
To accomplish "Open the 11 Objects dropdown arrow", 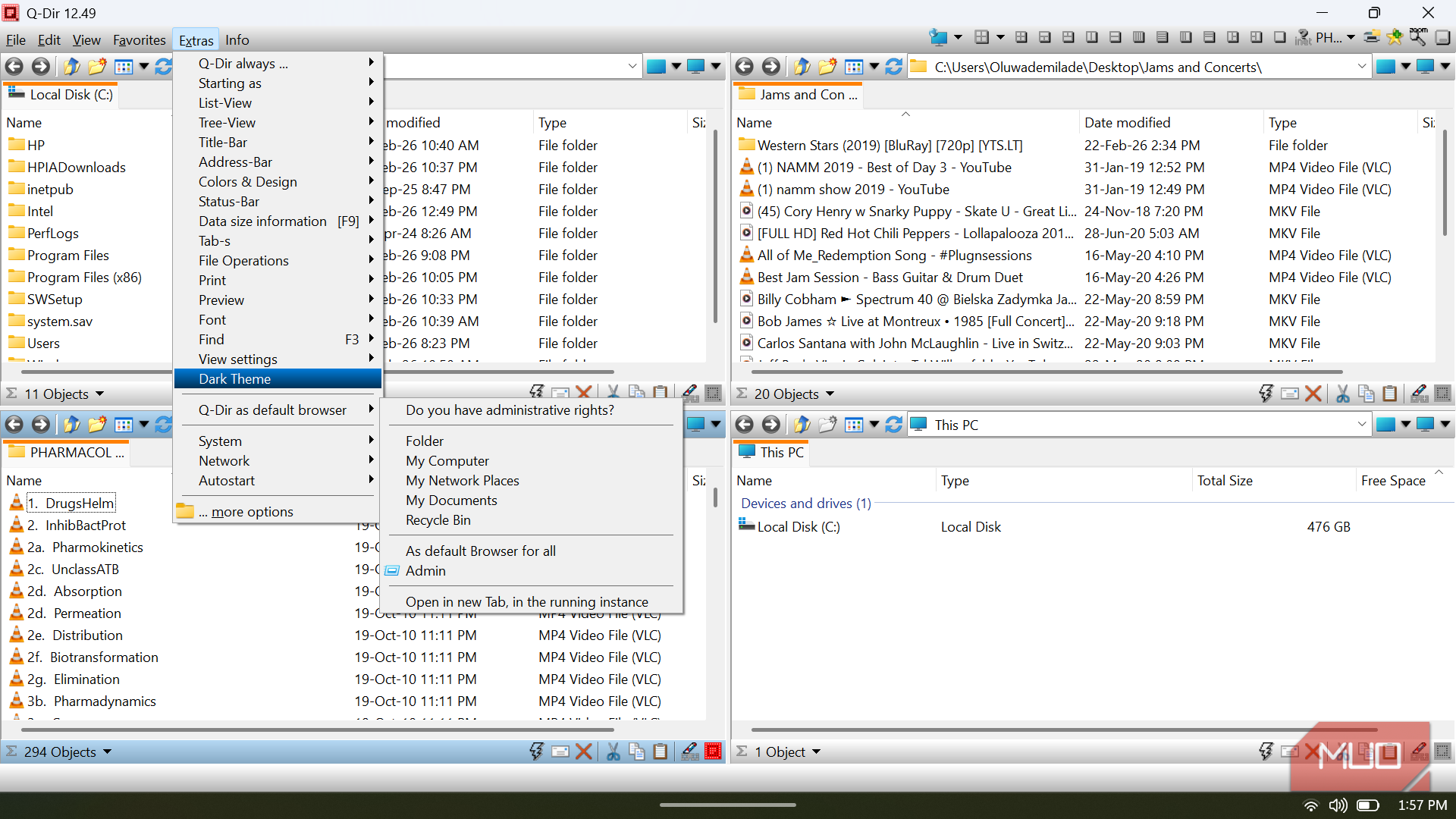I will [99, 394].
